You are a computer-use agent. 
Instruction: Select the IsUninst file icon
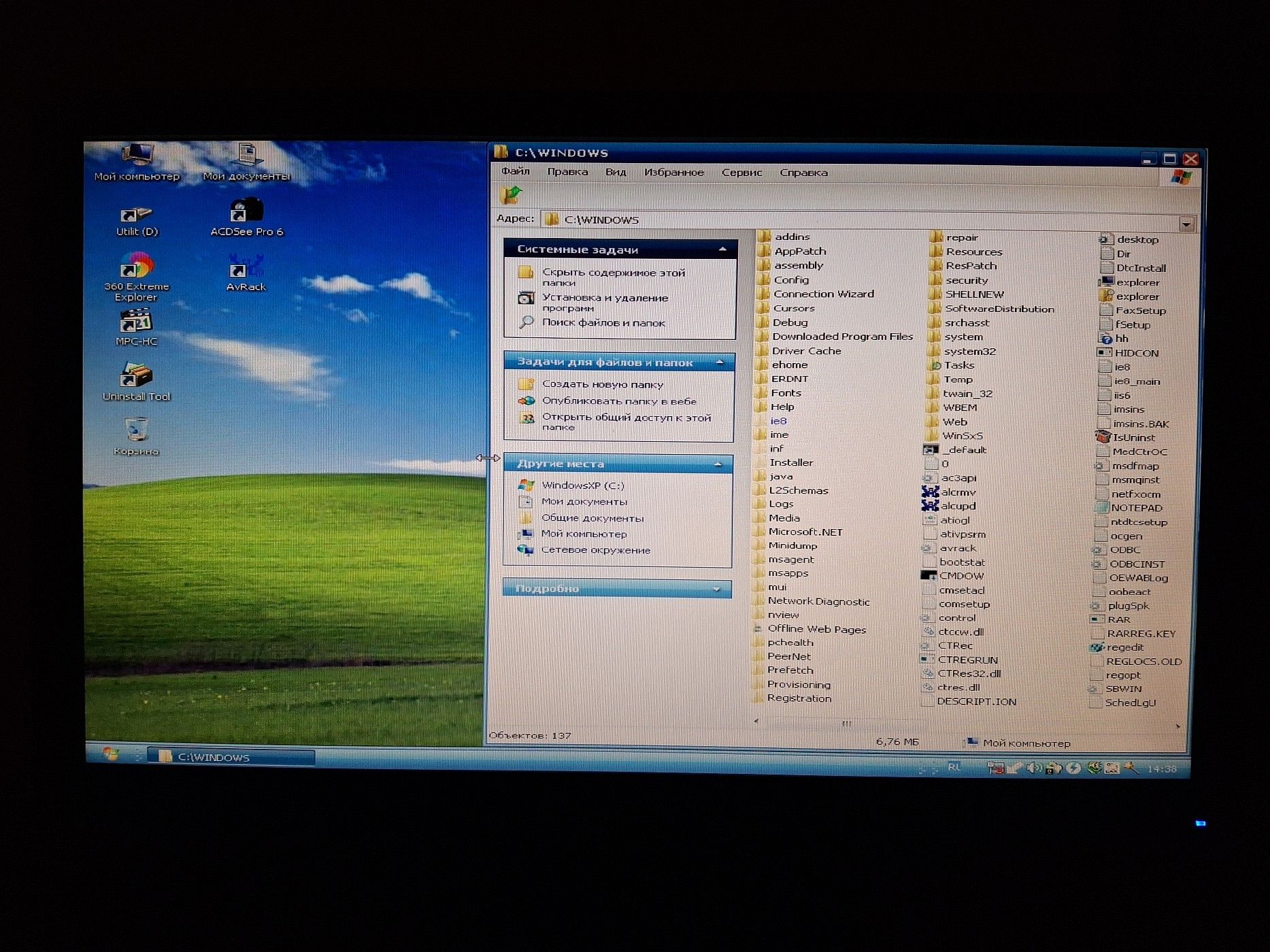pos(1103,437)
